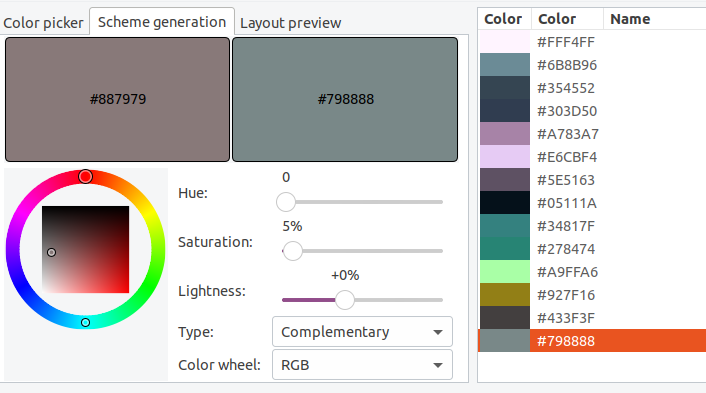The width and height of the screenshot is (706, 393).
Task: Click the #798888 scheme color box
Action: coord(345,99)
